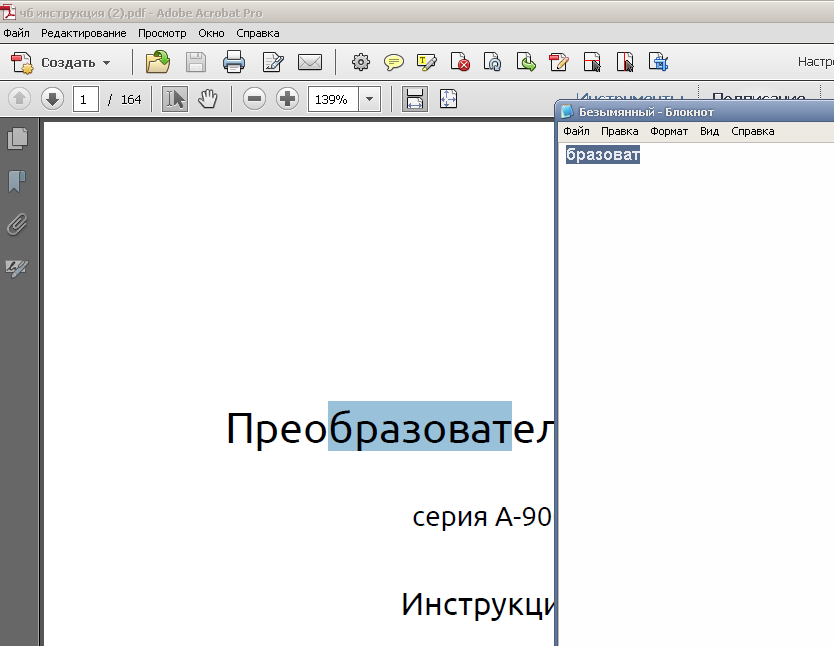
Task: Click the email envelope icon
Action: pyautogui.click(x=310, y=62)
